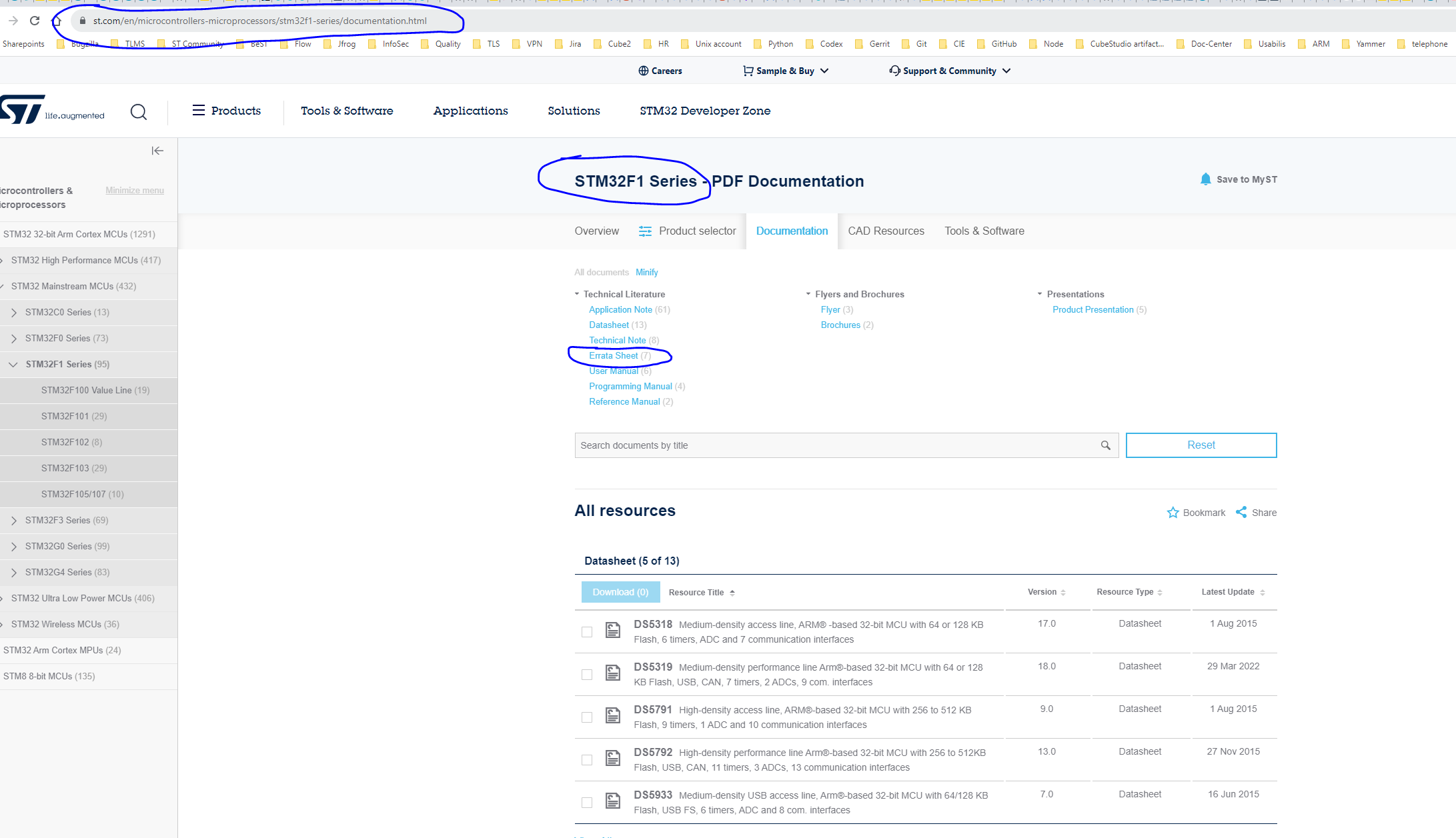Open the Support & Community dropdown arrow
This screenshot has width=1456, height=838.
tap(1006, 71)
